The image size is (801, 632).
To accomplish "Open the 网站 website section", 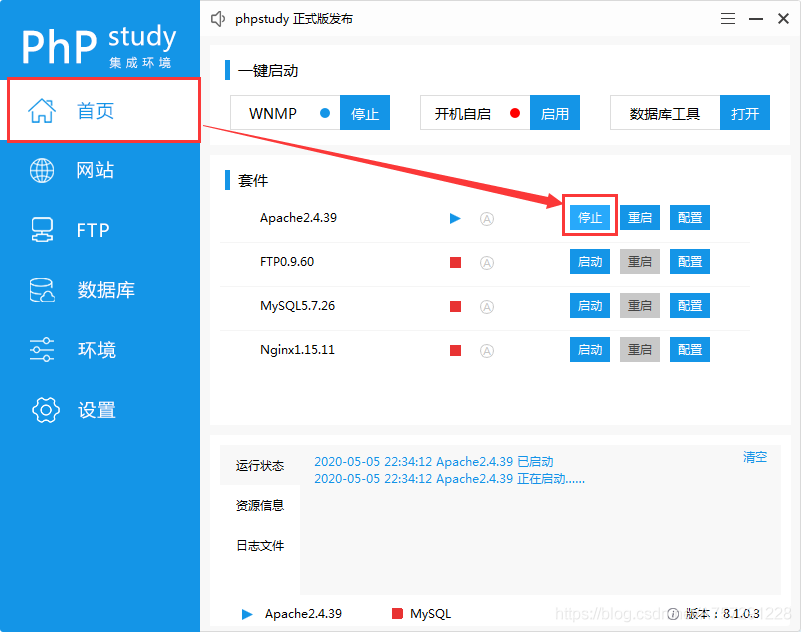I will [95, 170].
